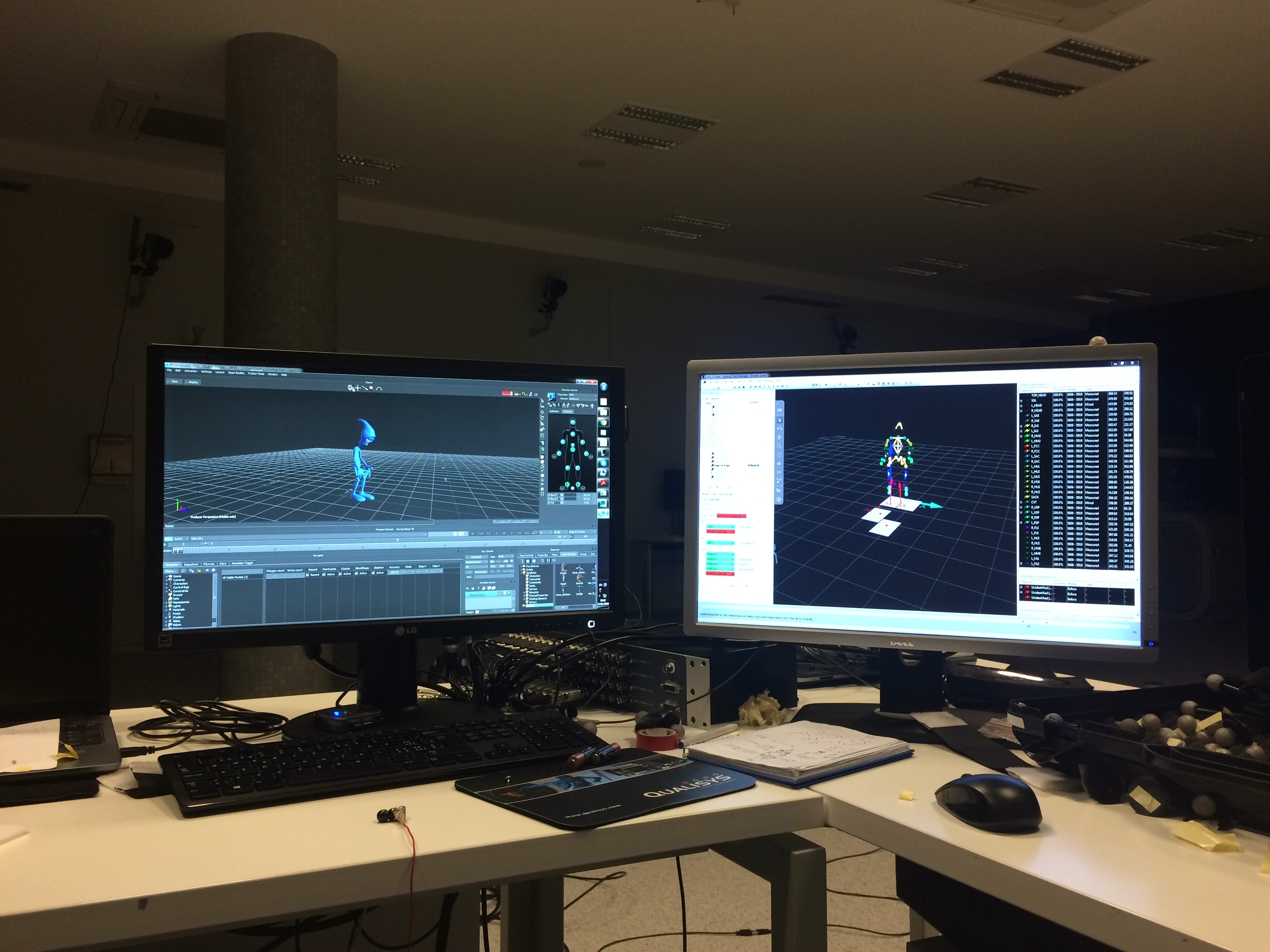The image size is (1270, 952).
Task: Click the Chrome icon in the Windows taskbar
Action: (x=604, y=423)
